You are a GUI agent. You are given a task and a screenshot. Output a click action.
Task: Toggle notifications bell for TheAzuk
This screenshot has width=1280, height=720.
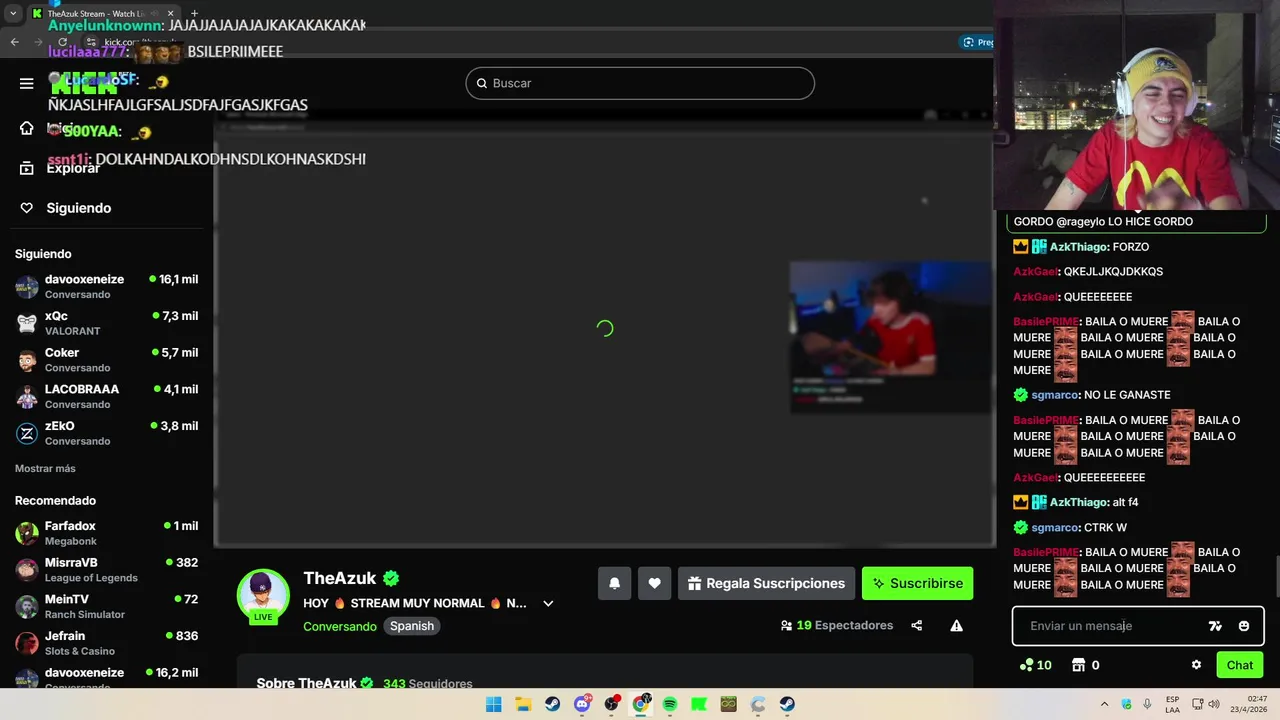(614, 584)
